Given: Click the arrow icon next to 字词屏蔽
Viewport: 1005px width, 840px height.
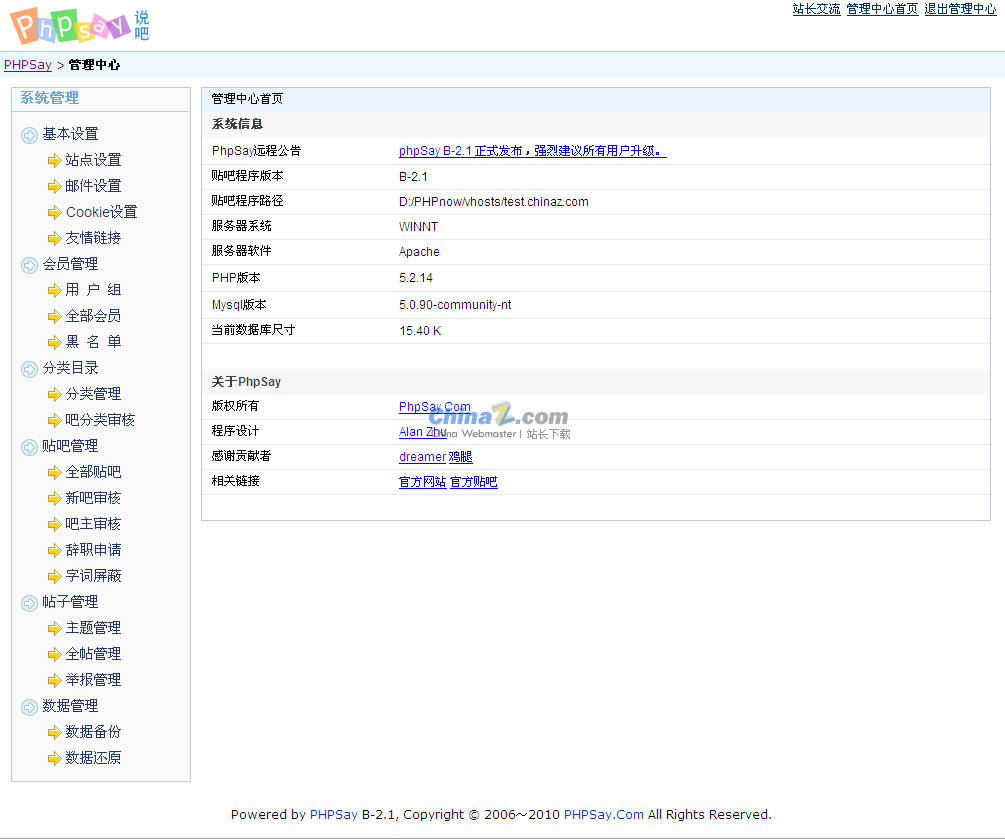Looking at the screenshot, I should 54,577.
